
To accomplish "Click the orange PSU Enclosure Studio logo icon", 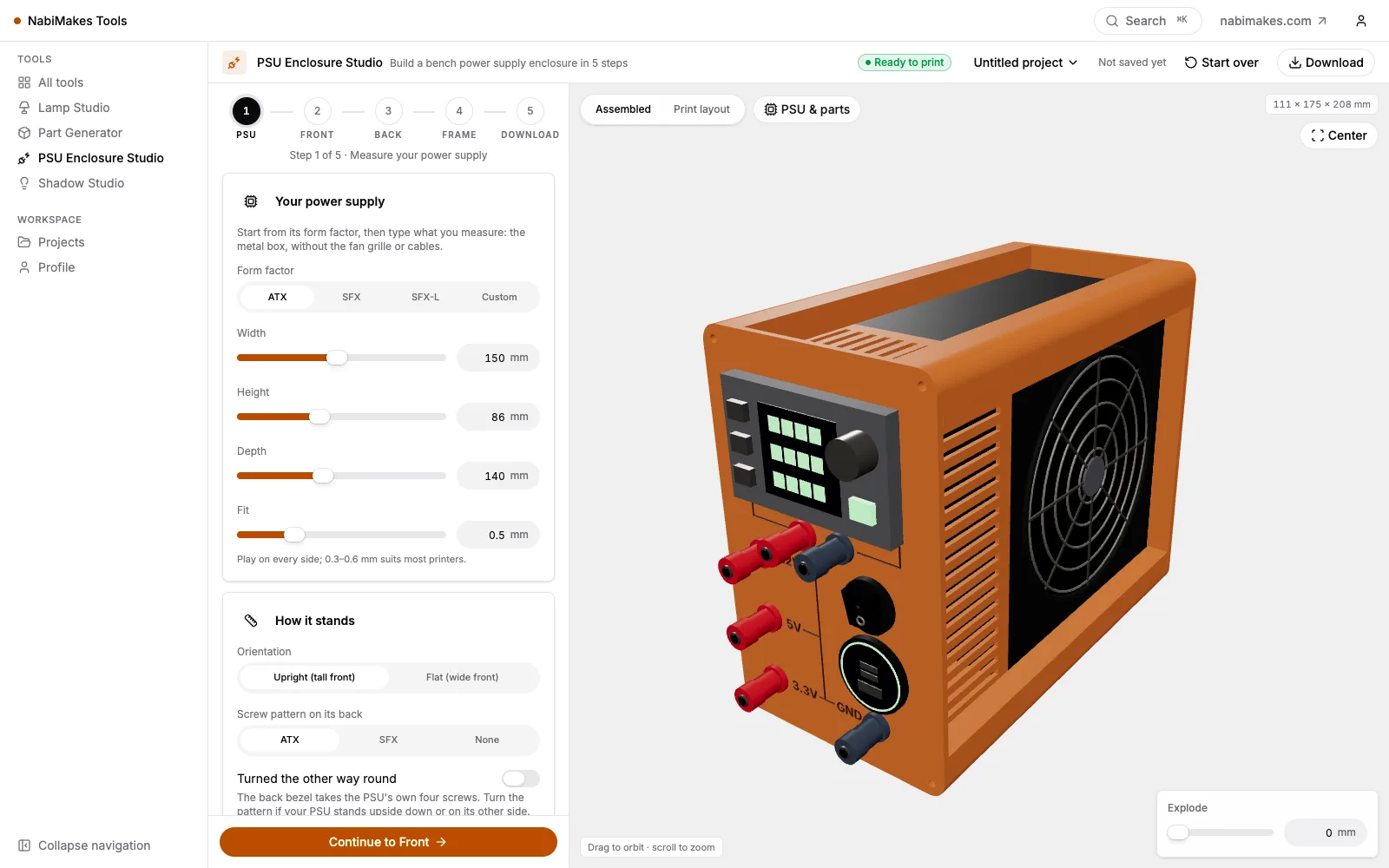I will point(234,62).
